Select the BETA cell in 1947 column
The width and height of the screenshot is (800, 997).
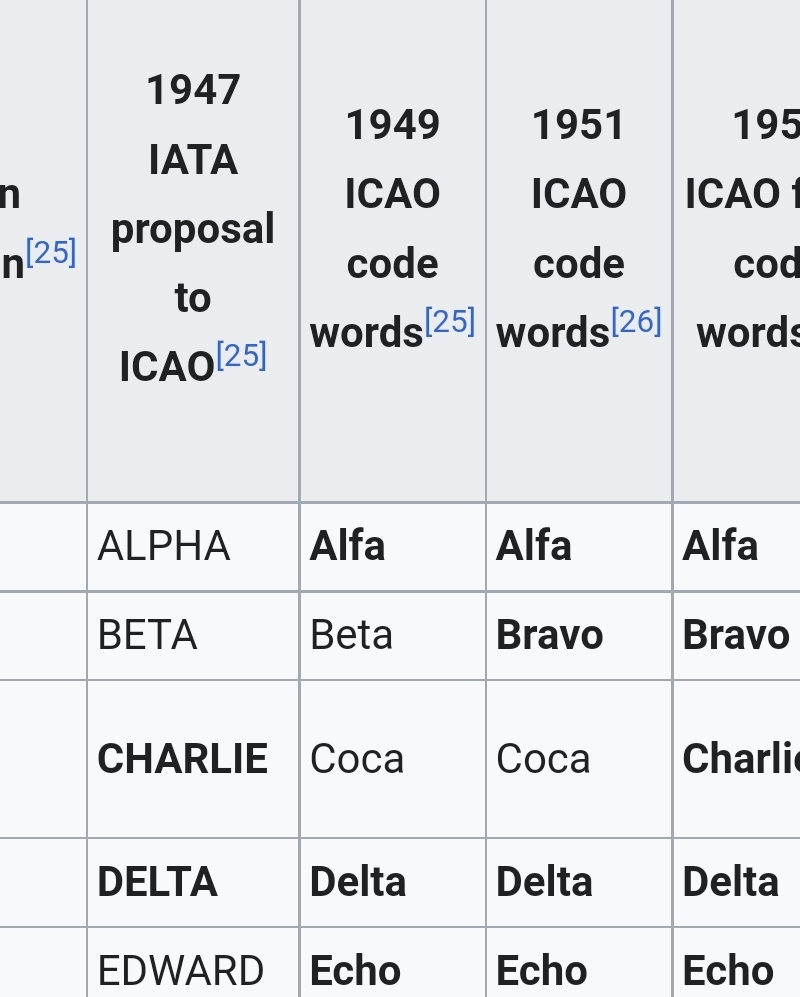click(x=193, y=635)
